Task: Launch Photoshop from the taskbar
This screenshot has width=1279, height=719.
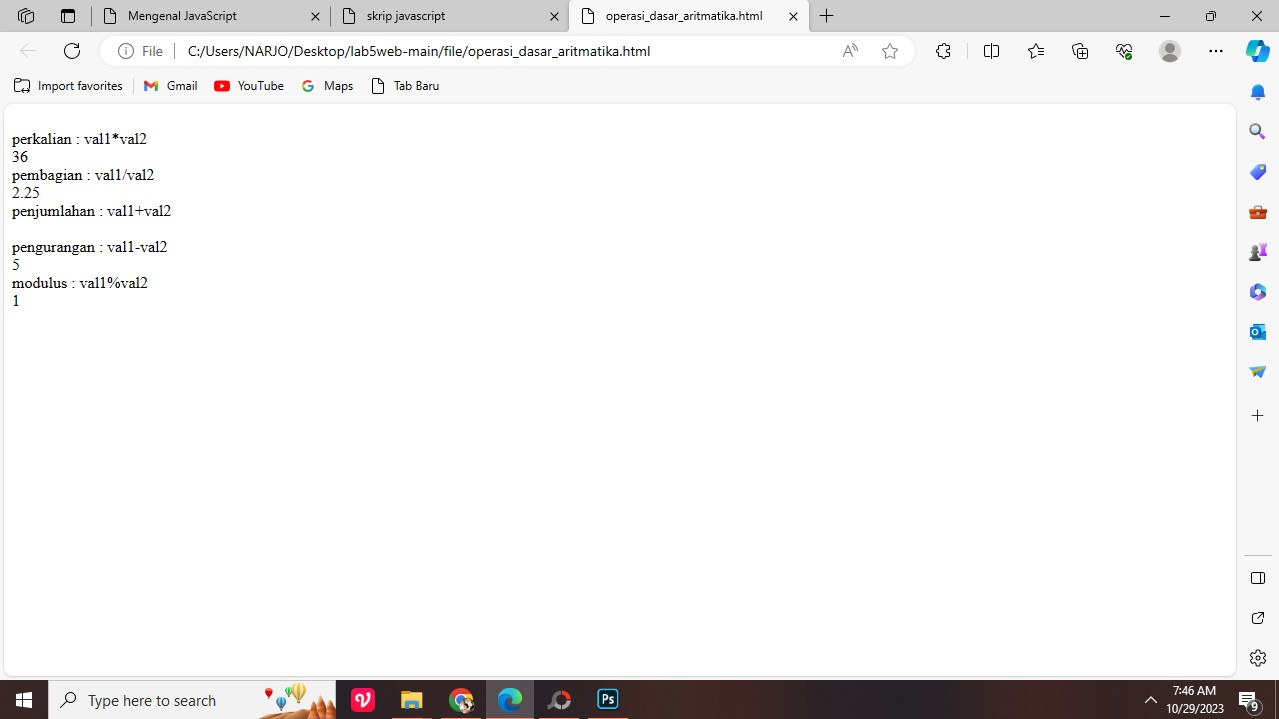Action: click(607, 699)
